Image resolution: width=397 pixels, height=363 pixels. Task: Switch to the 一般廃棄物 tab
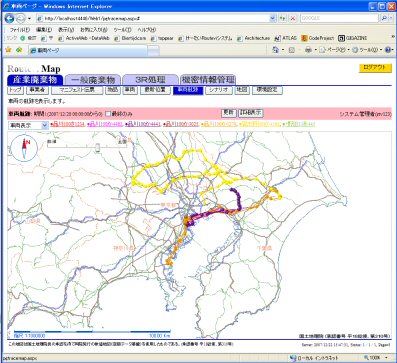click(93, 80)
